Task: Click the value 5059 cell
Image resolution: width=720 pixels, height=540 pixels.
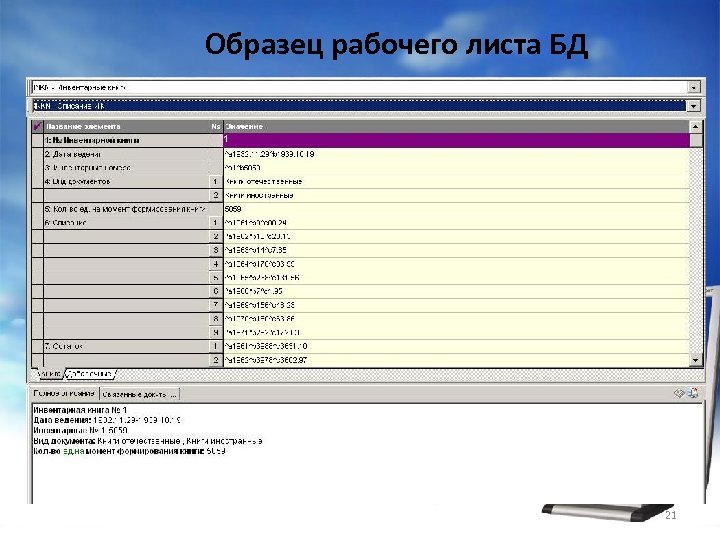Action: [x=456, y=209]
